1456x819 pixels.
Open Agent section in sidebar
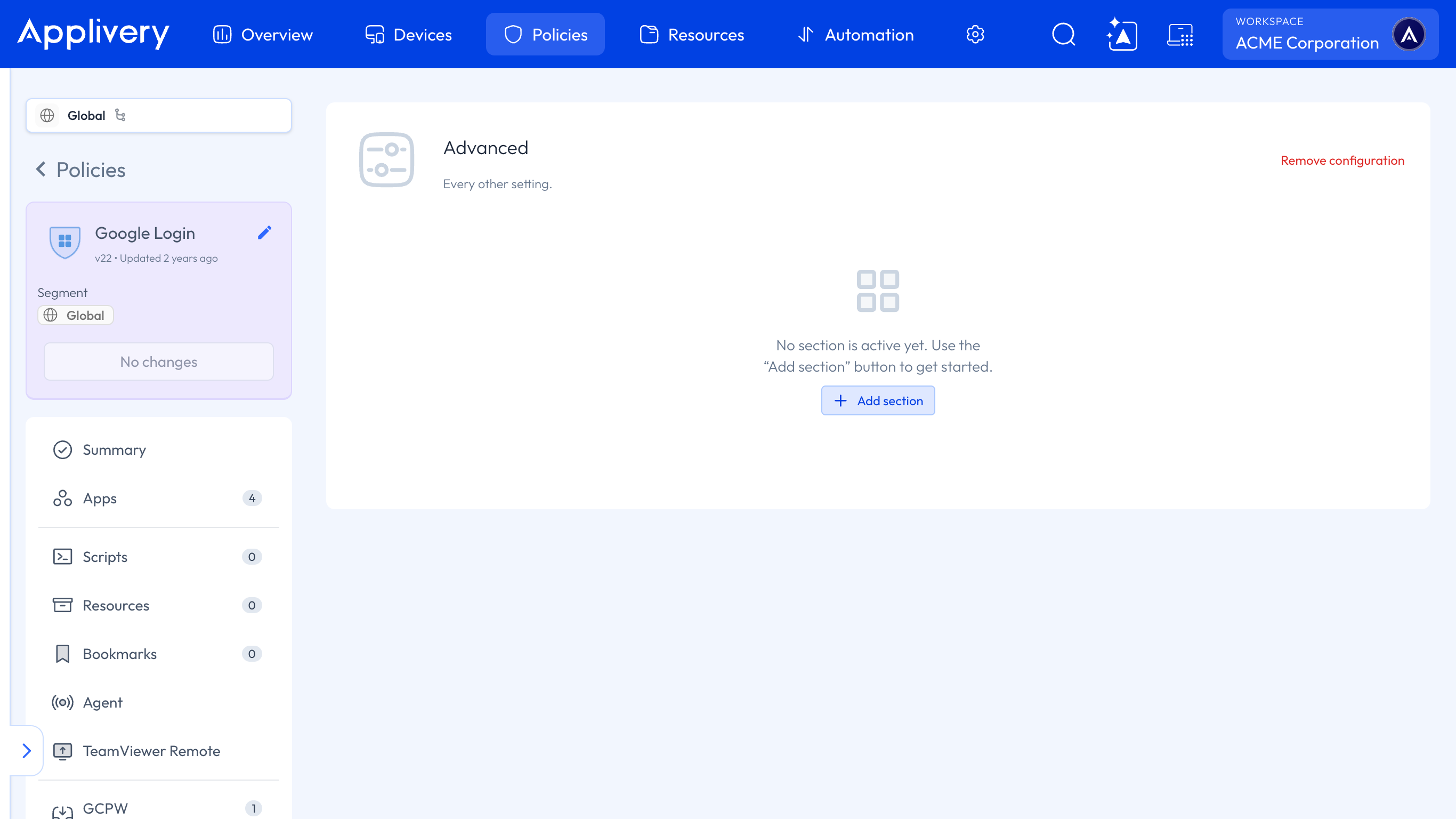click(159, 702)
